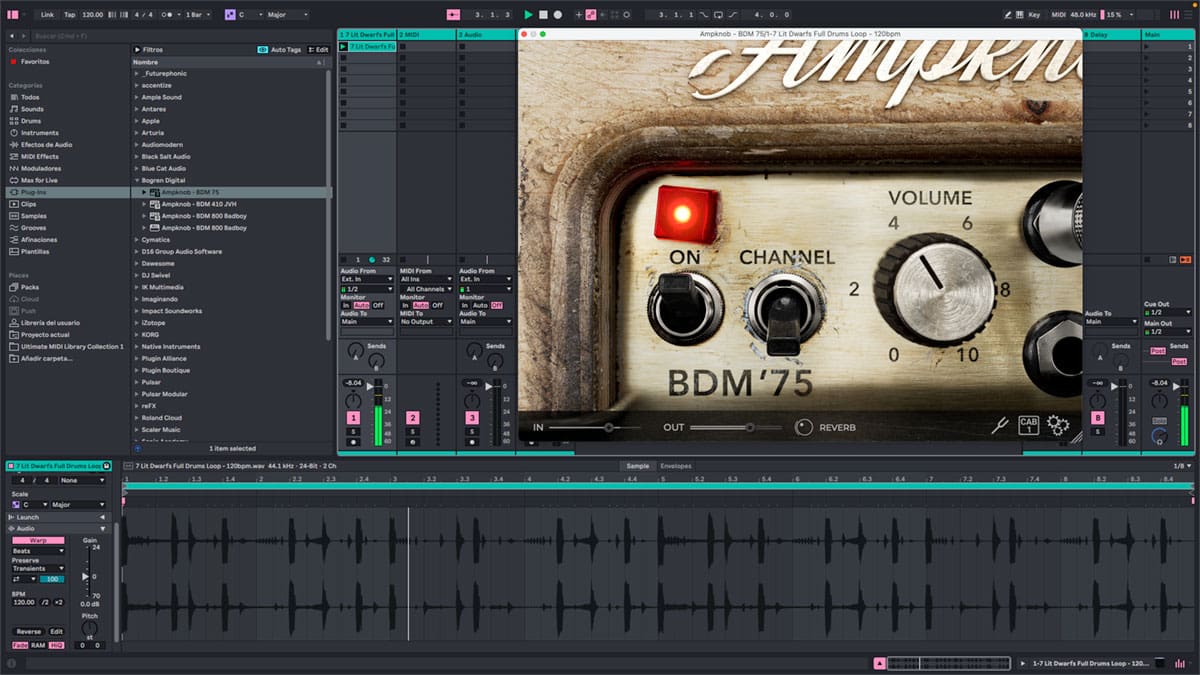
Task: Open the CAB 1 cabinet selector icon
Action: [1028, 426]
